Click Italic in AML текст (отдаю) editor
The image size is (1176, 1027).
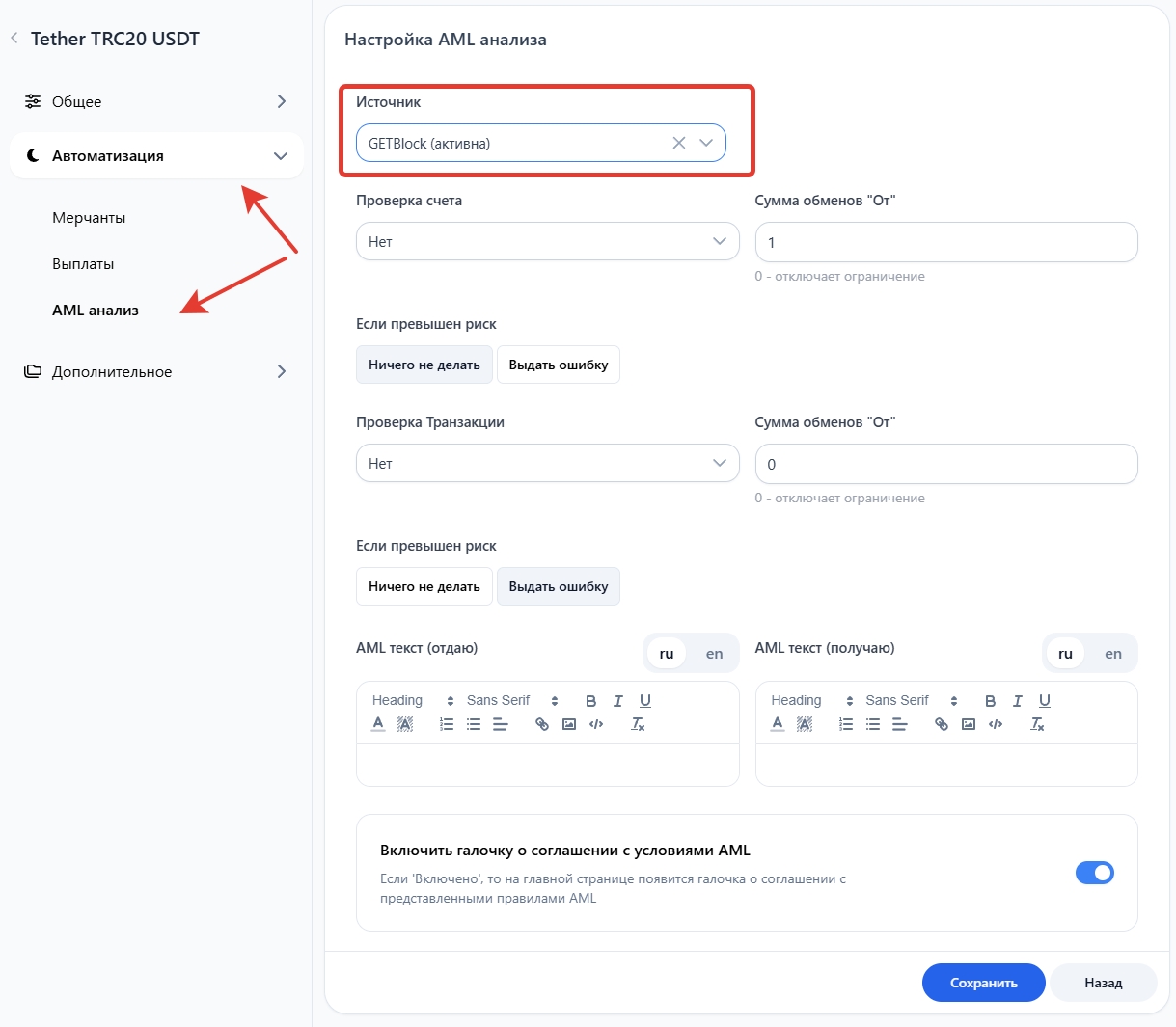click(618, 701)
